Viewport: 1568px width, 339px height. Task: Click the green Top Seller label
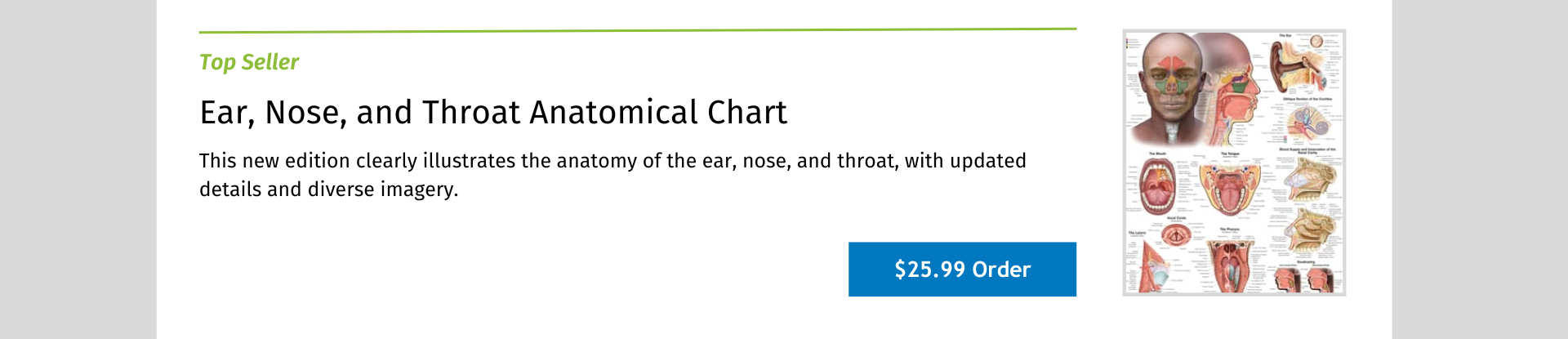pyautogui.click(x=249, y=62)
